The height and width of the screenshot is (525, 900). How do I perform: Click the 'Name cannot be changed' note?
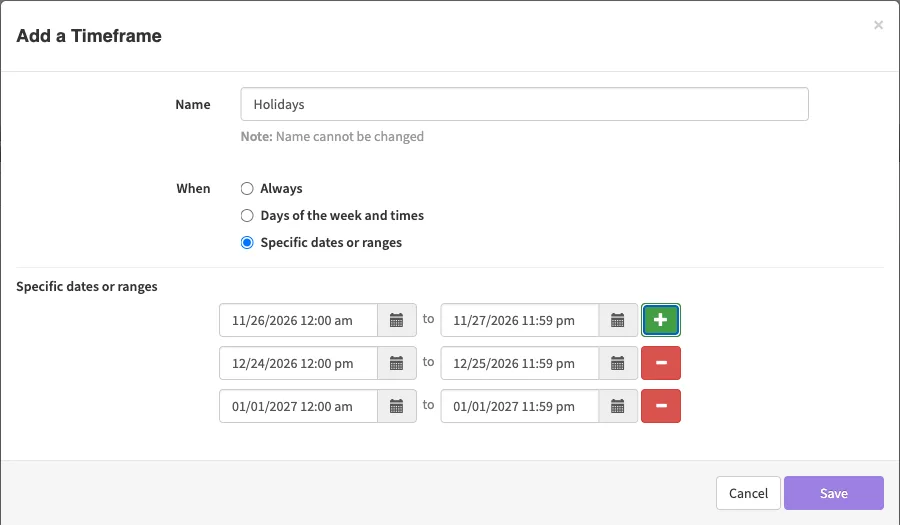(x=332, y=137)
